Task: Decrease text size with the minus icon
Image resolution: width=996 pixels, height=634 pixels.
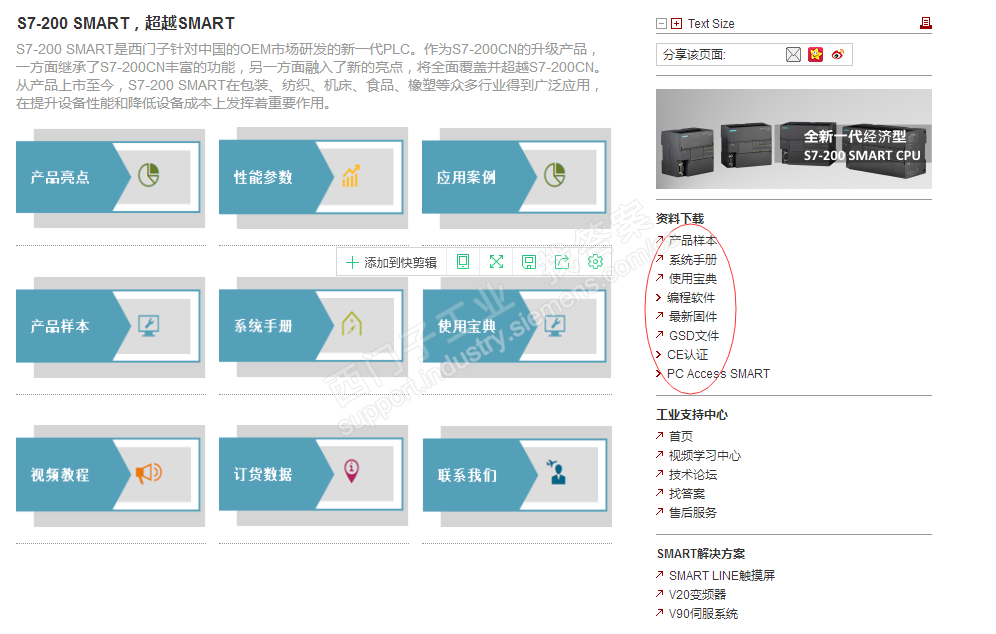Action: [x=661, y=24]
